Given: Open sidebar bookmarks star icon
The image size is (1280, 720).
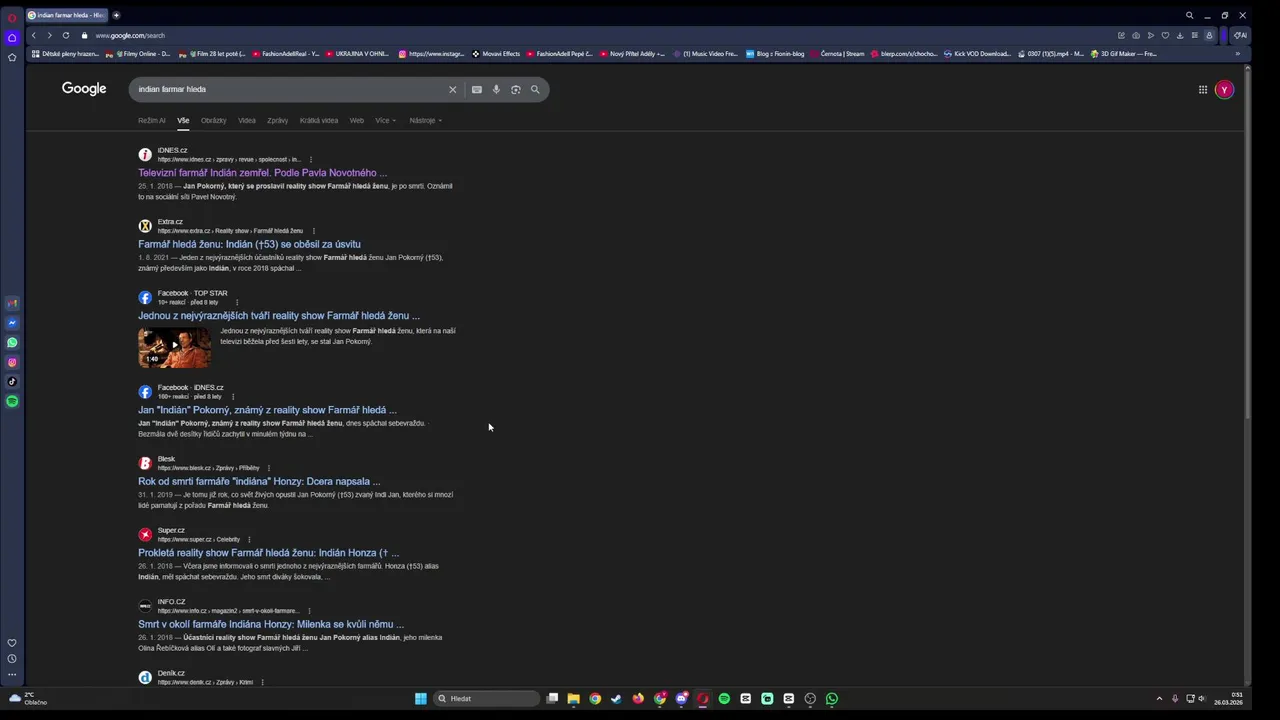Looking at the screenshot, I should [12, 57].
